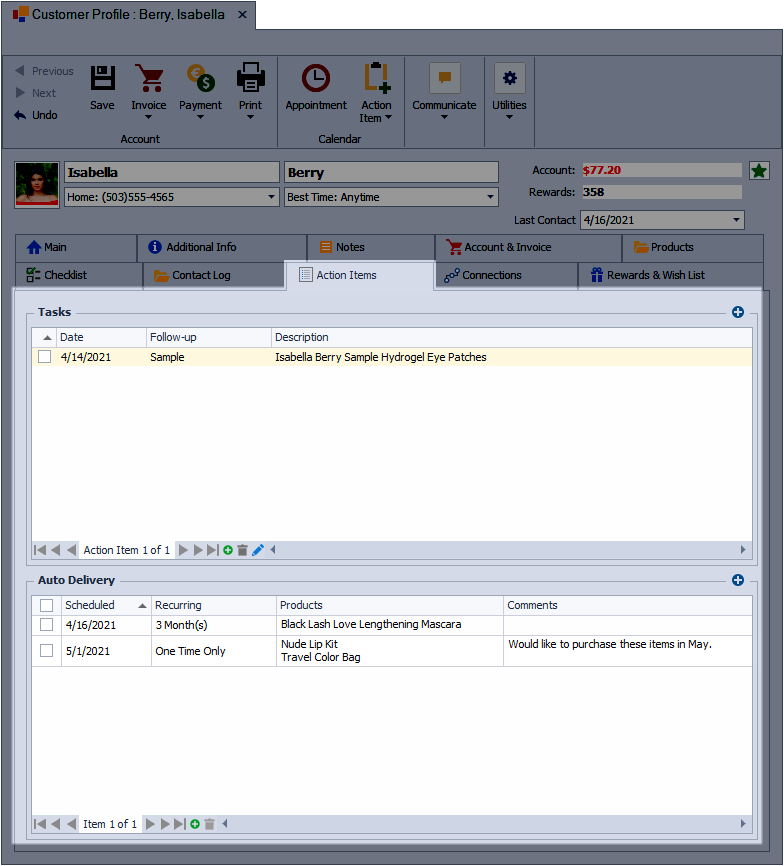The image size is (784, 866).
Task: Click the Print printer icon
Action: (250, 79)
